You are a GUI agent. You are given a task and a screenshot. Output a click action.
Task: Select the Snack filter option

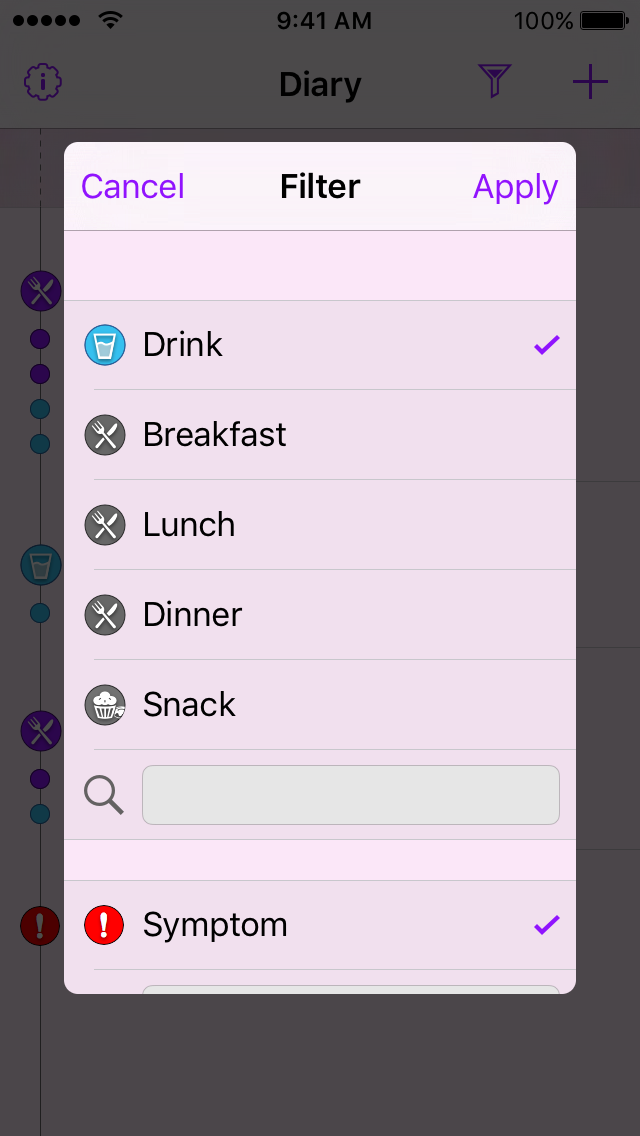click(320, 705)
